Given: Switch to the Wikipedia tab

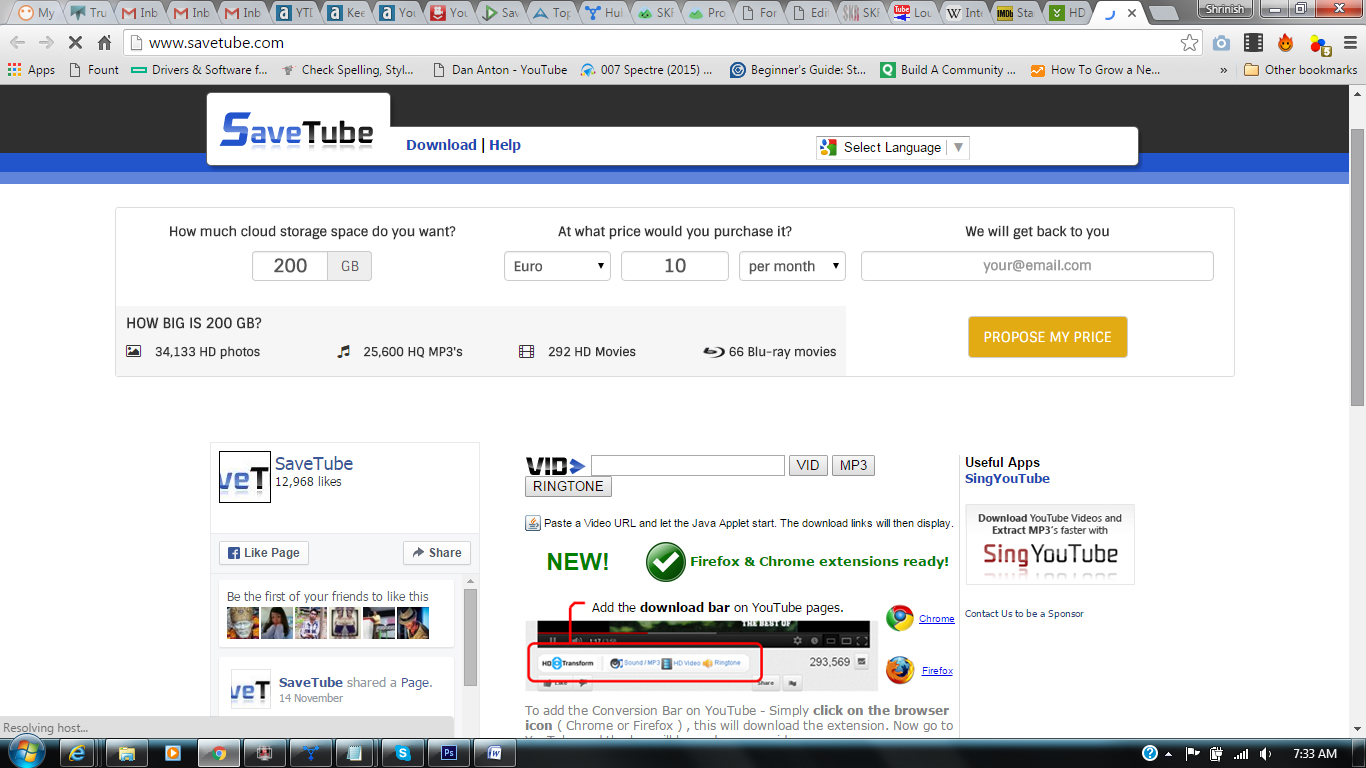Looking at the screenshot, I should (x=962, y=13).
